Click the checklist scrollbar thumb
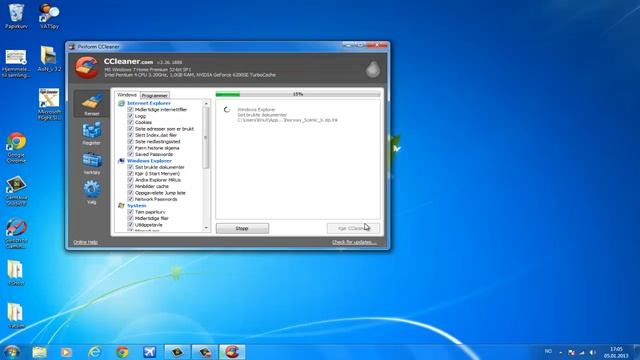Image resolution: width=640 pixels, height=360 pixels. 206,138
